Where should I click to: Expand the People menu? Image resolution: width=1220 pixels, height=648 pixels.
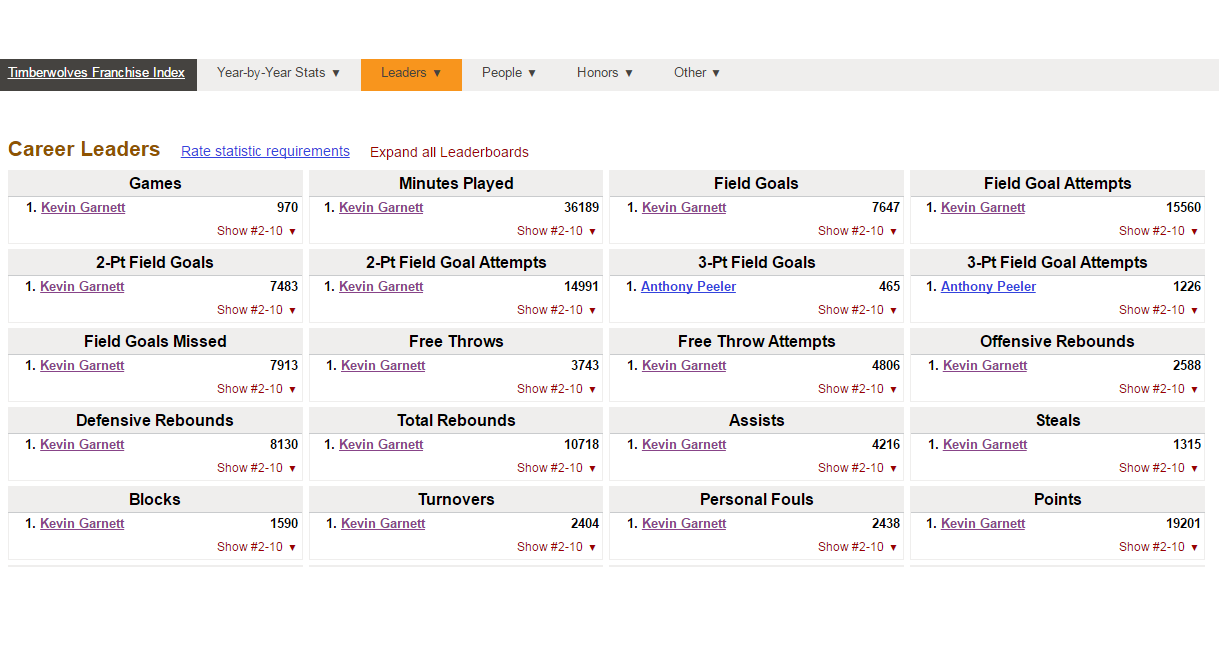pyautogui.click(x=509, y=73)
